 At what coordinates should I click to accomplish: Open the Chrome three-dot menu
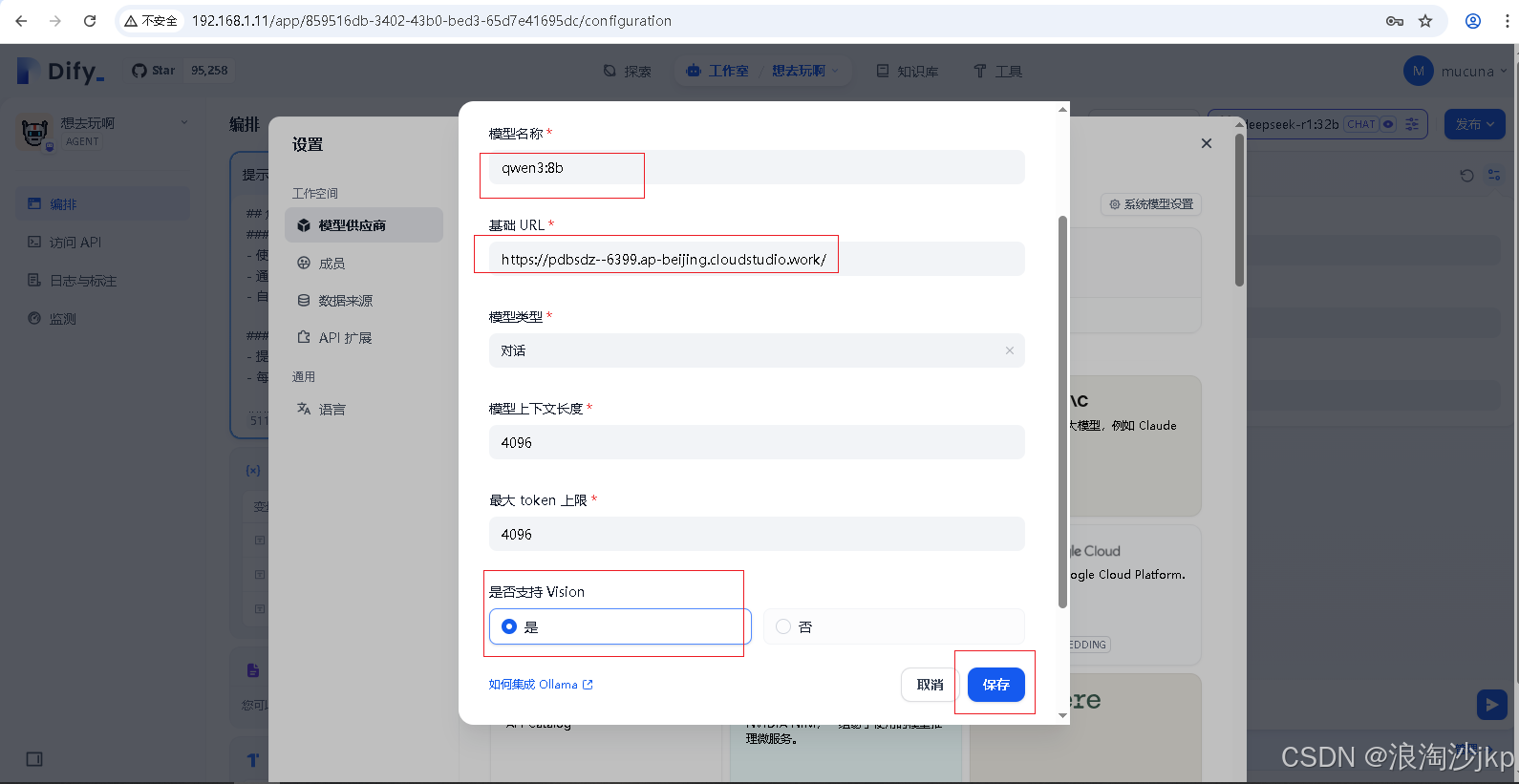click(x=1507, y=21)
